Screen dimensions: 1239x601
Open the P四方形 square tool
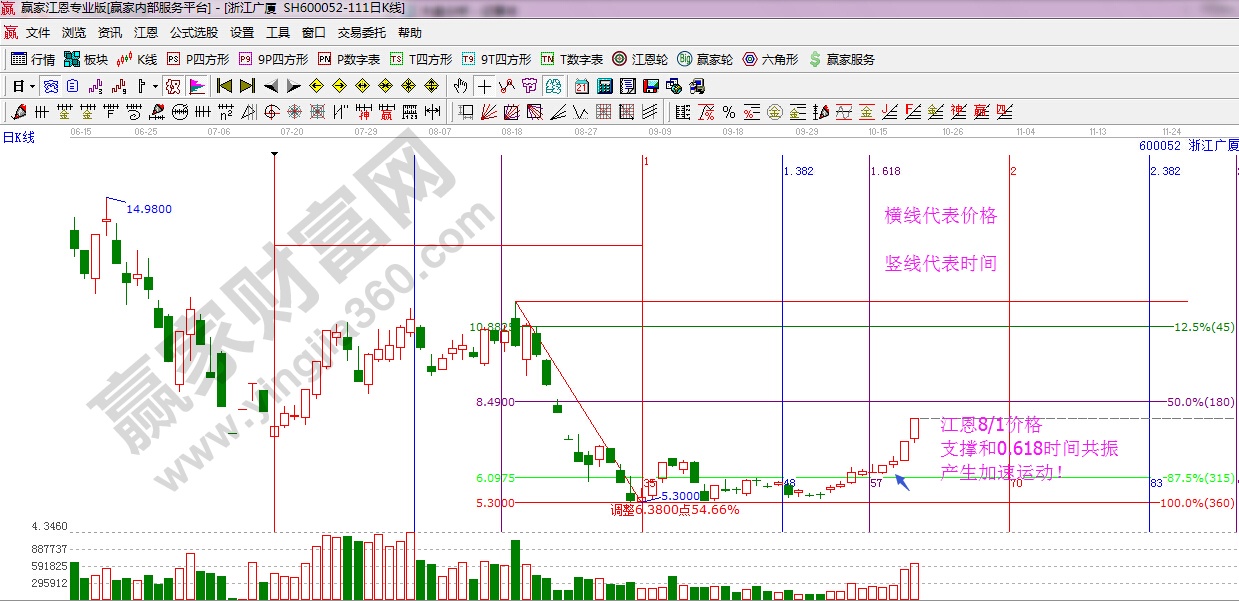(x=197, y=59)
